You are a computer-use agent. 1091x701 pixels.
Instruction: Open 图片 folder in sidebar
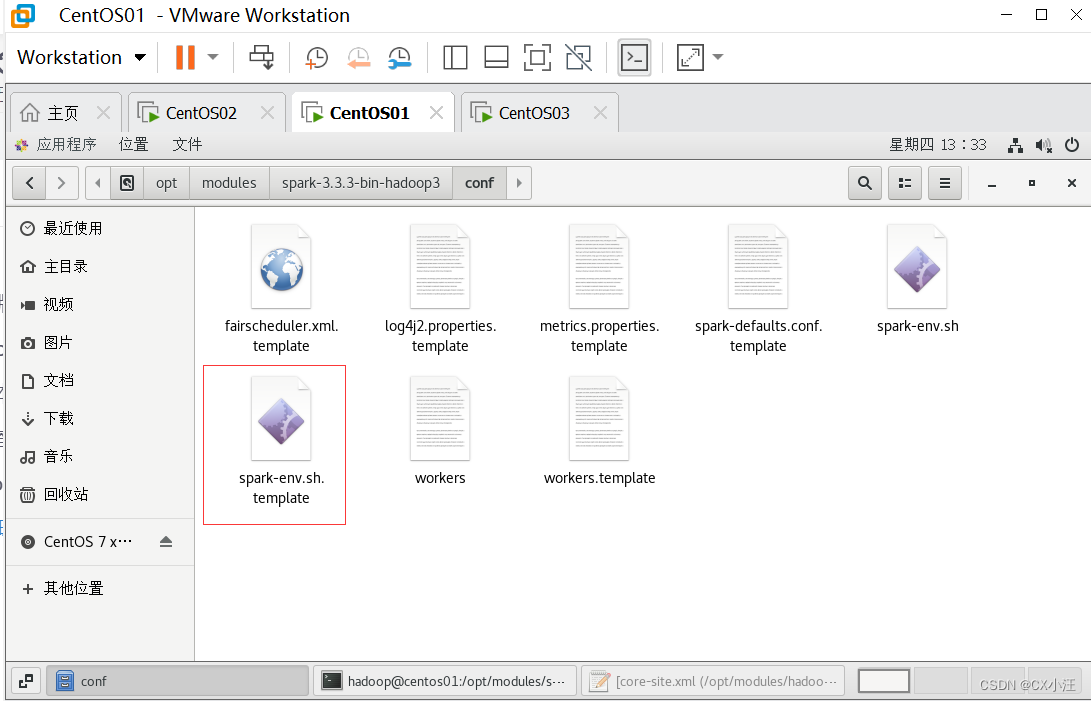pos(100,342)
